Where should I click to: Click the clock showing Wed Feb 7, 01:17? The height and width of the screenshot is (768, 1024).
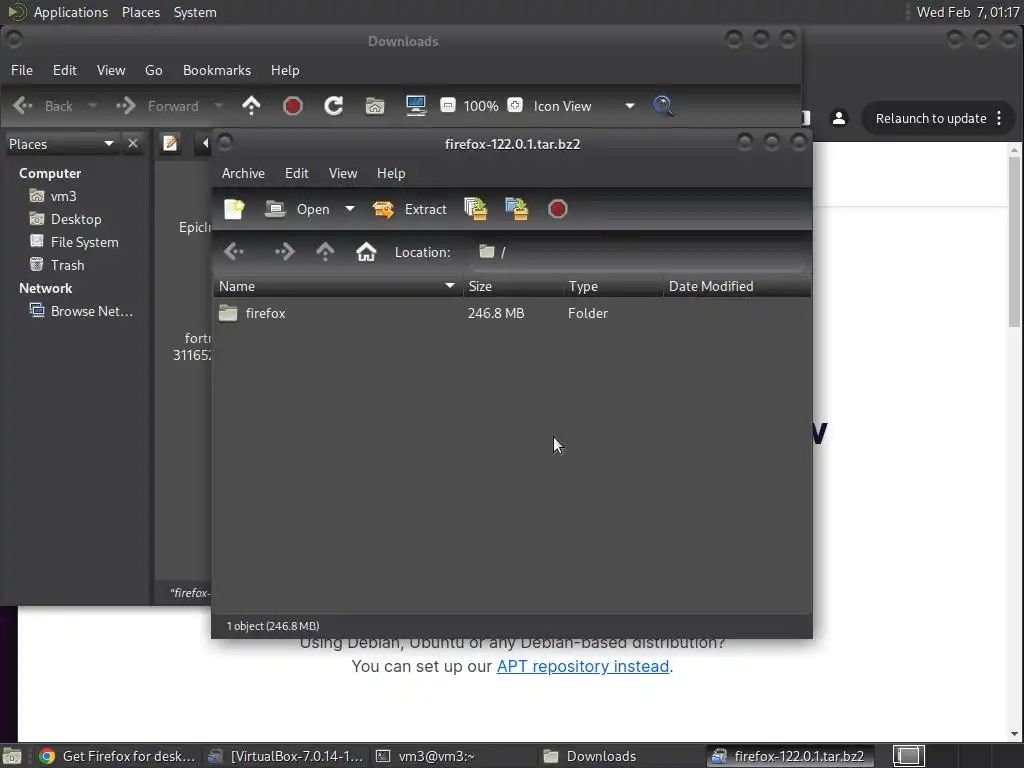pos(968,12)
